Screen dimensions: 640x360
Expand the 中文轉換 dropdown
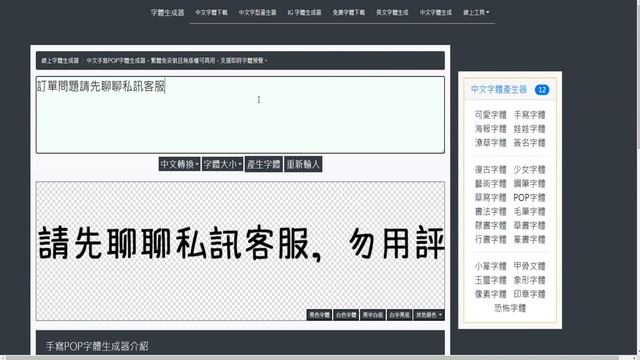pyautogui.click(x=179, y=164)
